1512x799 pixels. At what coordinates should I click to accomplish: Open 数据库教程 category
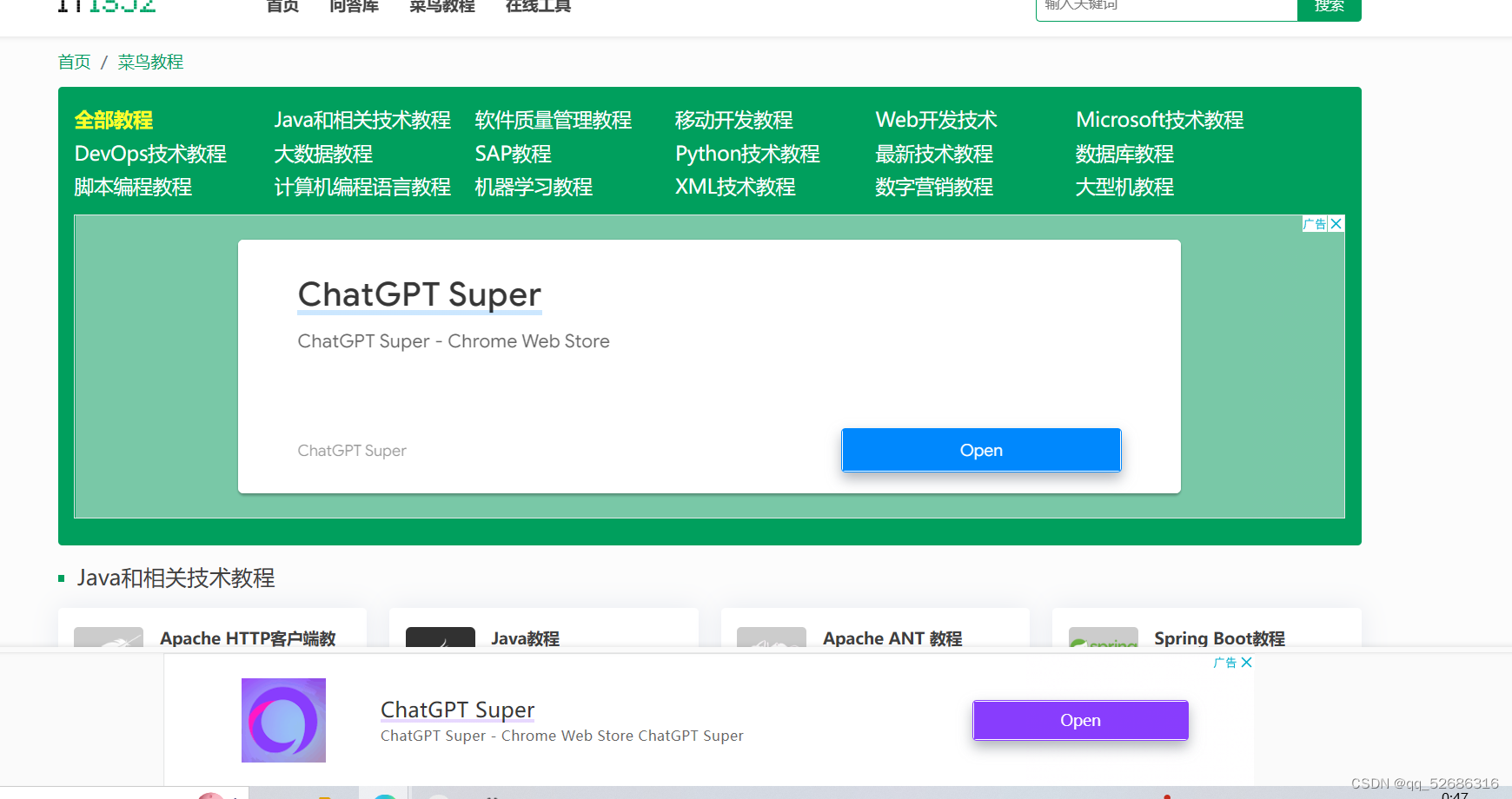(x=1124, y=154)
